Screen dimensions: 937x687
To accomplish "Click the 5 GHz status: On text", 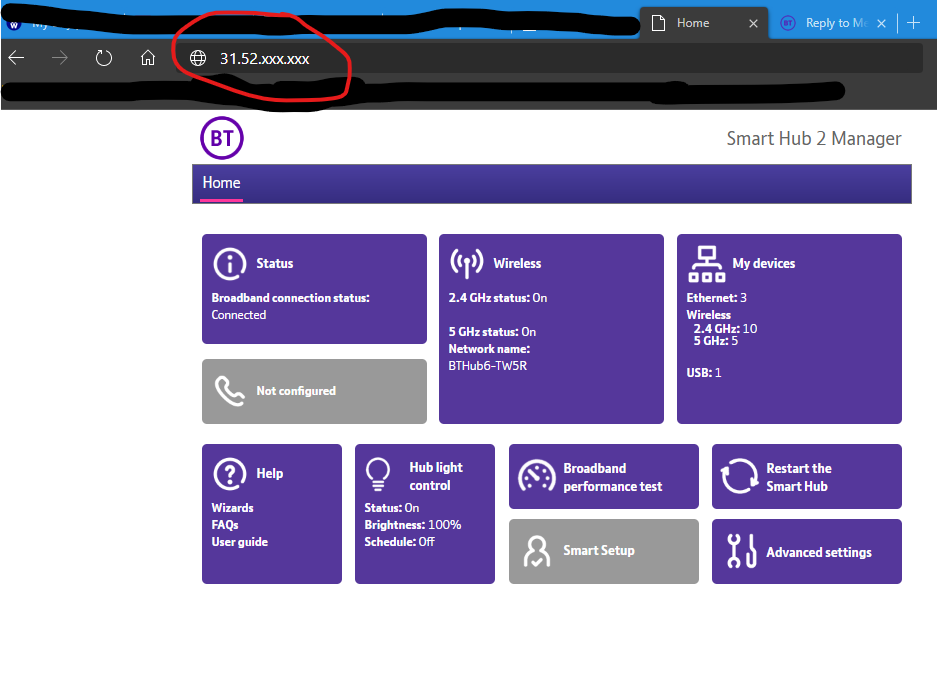I will 492,332.
